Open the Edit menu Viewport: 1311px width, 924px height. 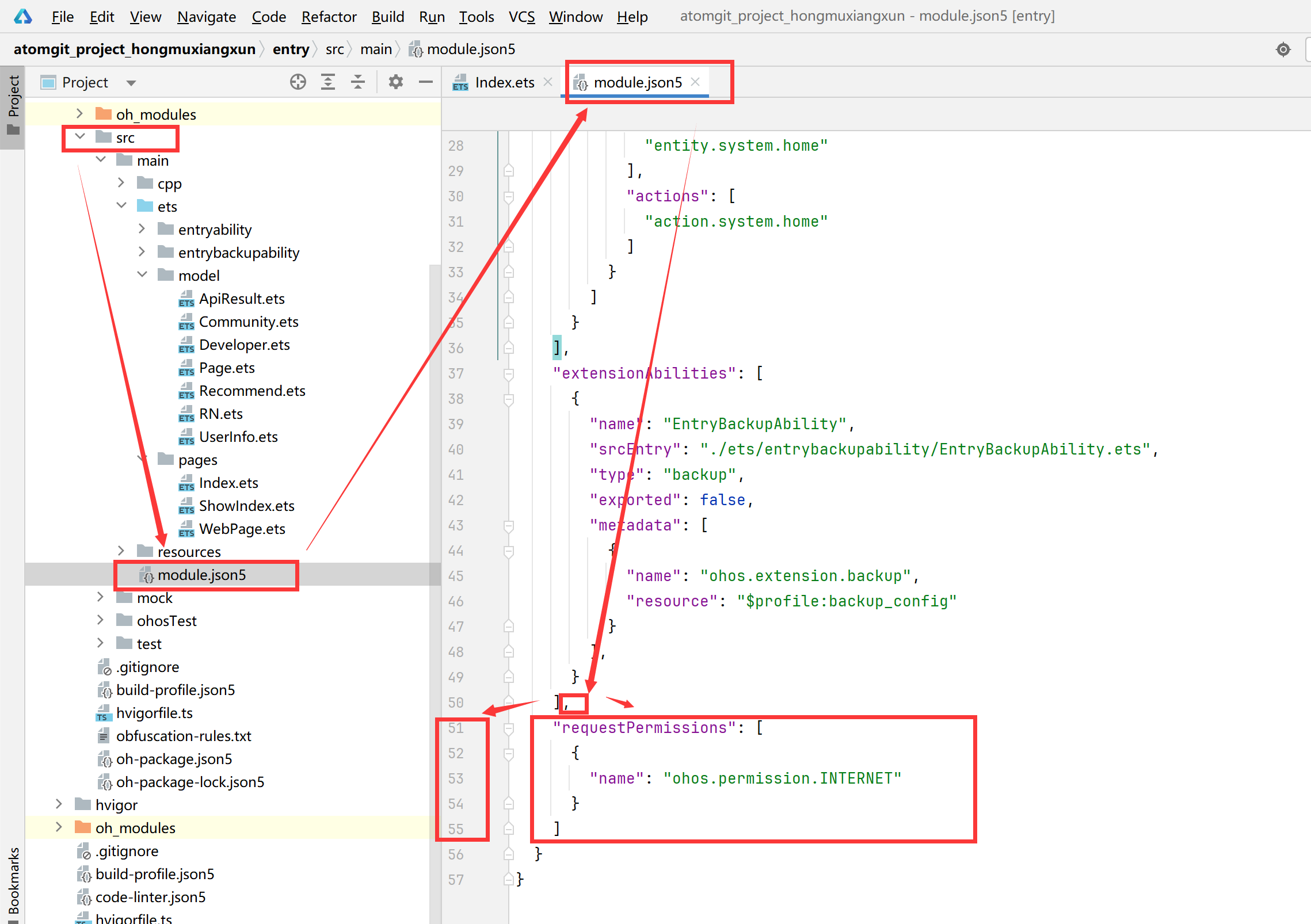point(102,17)
